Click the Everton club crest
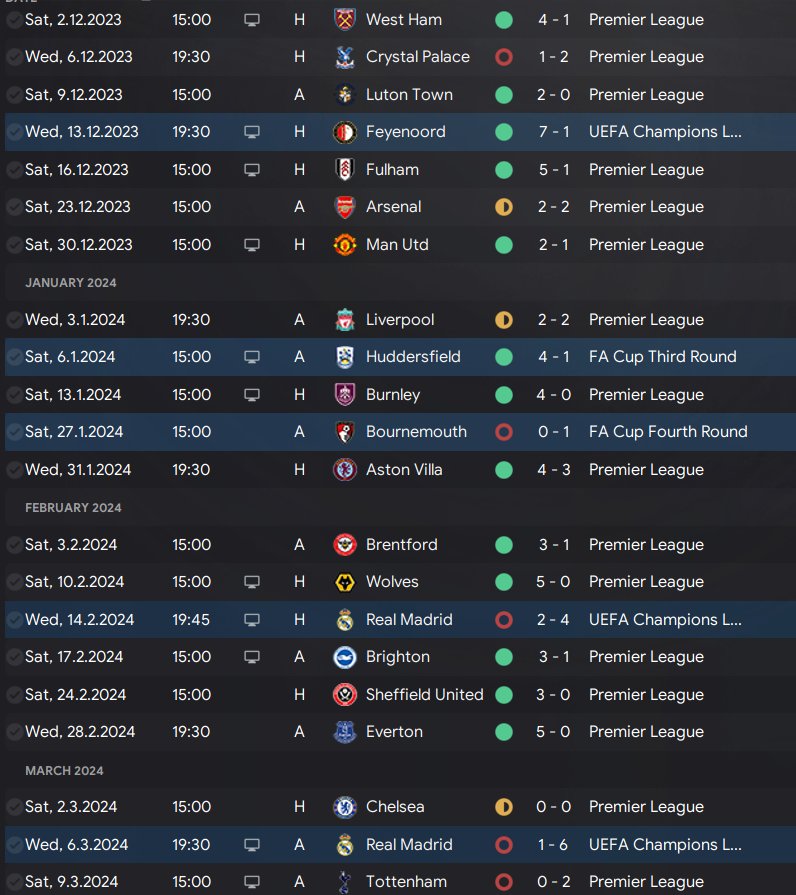796x895 pixels. point(345,732)
